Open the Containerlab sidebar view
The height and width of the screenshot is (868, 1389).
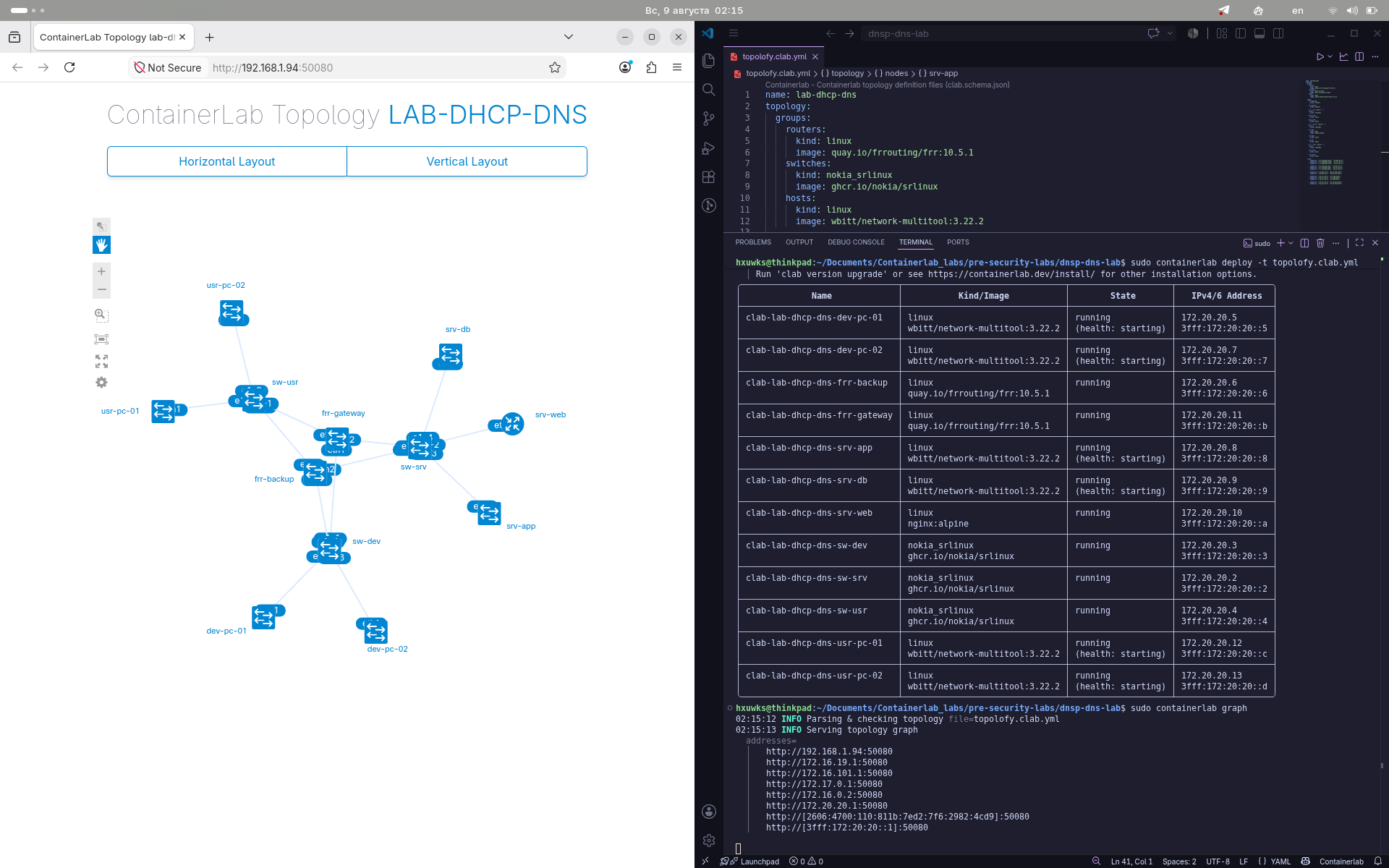709,206
